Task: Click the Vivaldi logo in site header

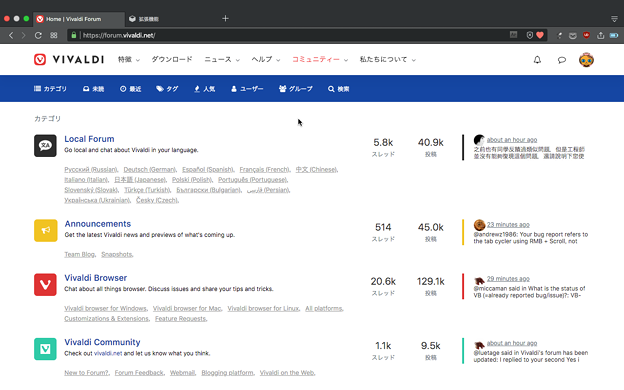Action: [69, 60]
